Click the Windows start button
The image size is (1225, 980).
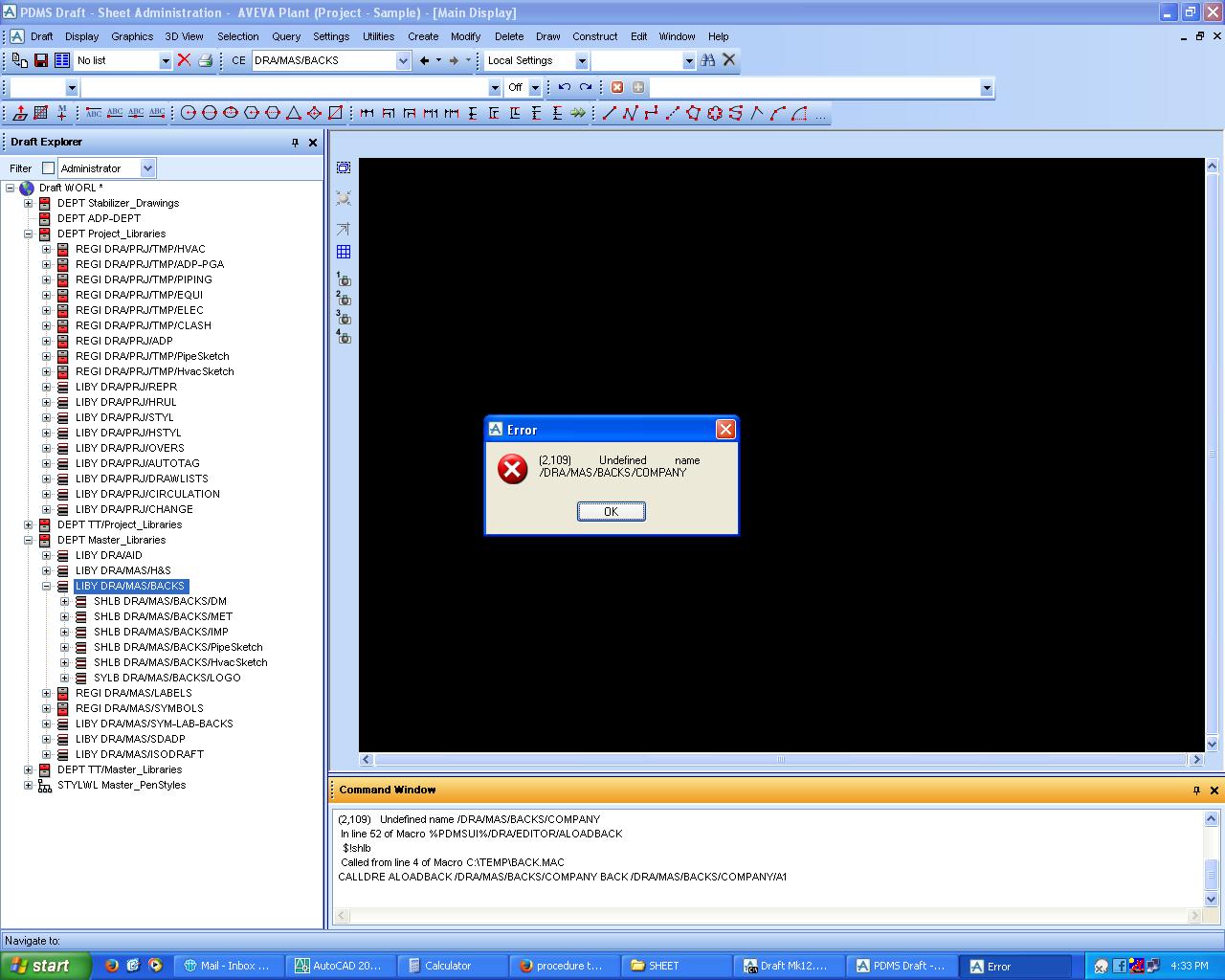pyautogui.click(x=46, y=966)
